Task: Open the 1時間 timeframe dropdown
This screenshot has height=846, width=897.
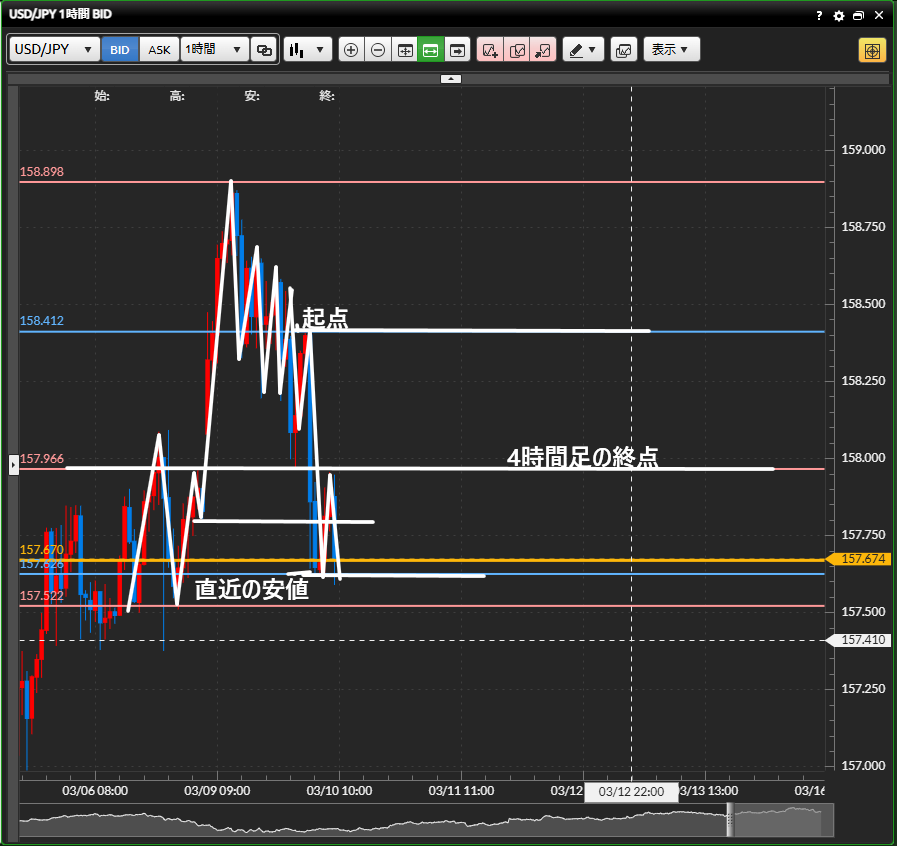Action: [214, 49]
